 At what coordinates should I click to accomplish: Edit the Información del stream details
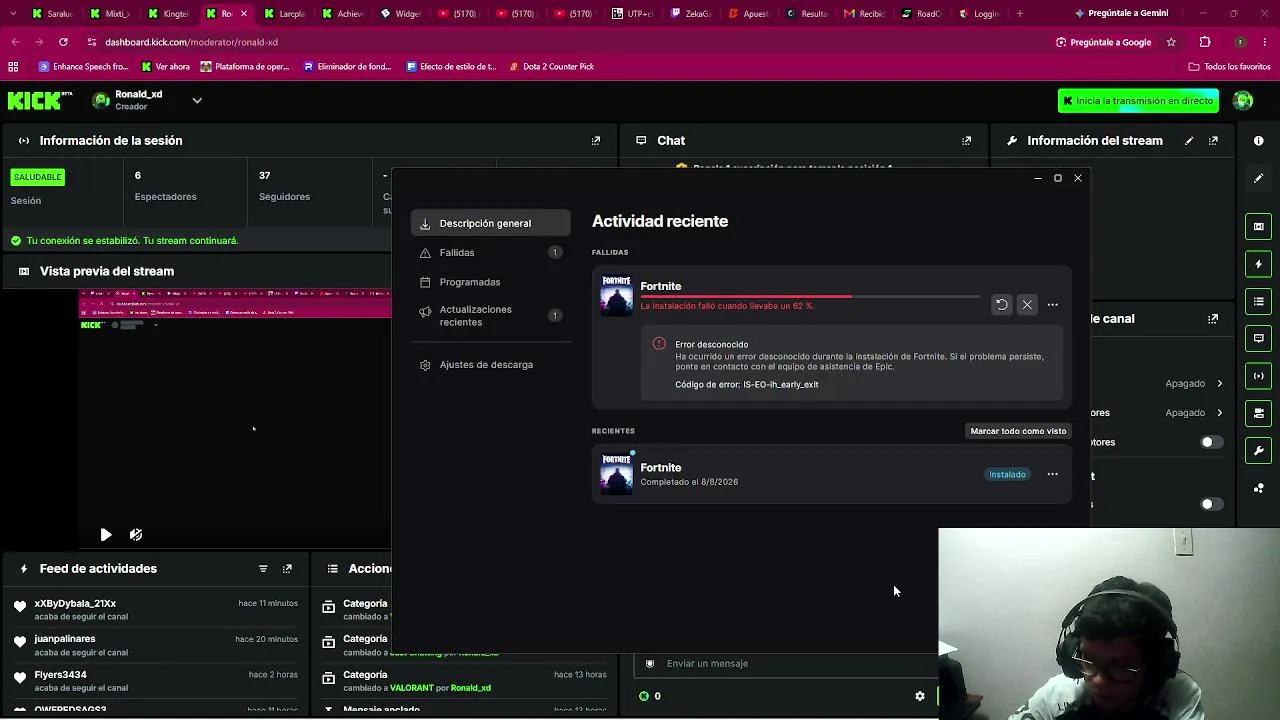pos(1189,141)
